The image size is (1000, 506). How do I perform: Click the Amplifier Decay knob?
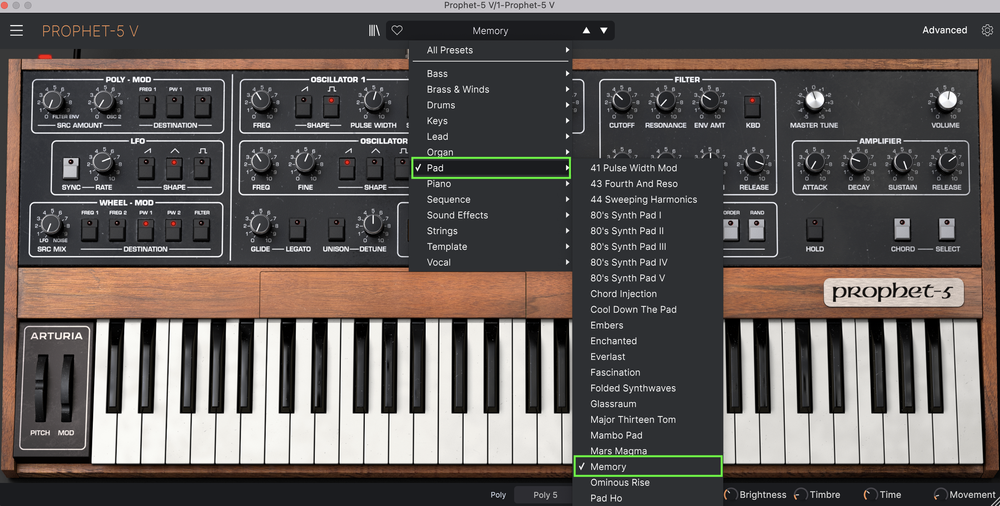click(x=858, y=162)
